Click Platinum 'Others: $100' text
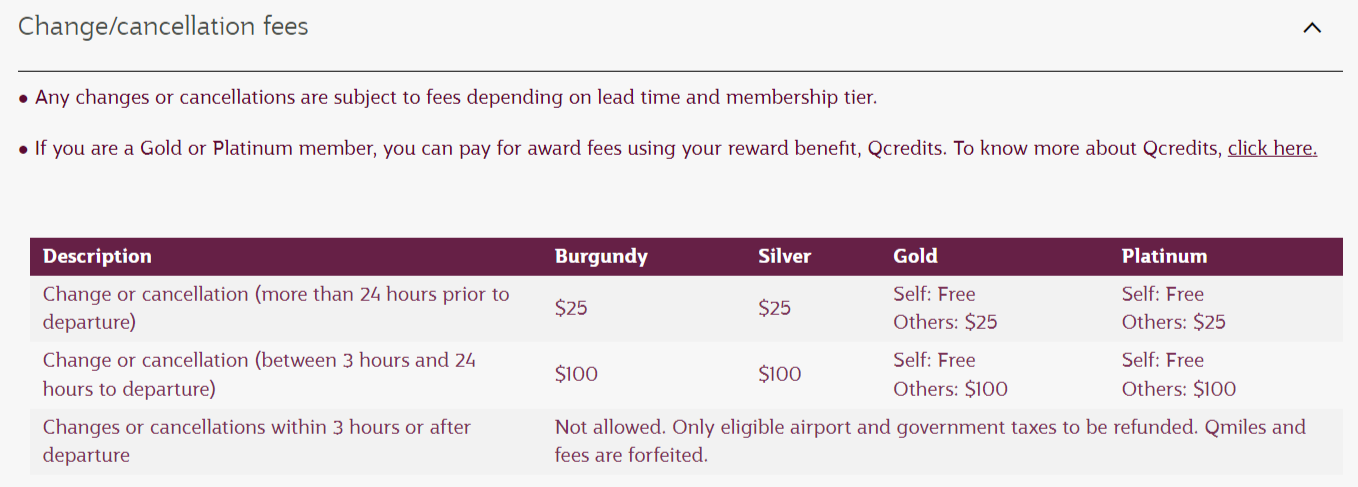This screenshot has height=487, width=1358. (x=1179, y=389)
